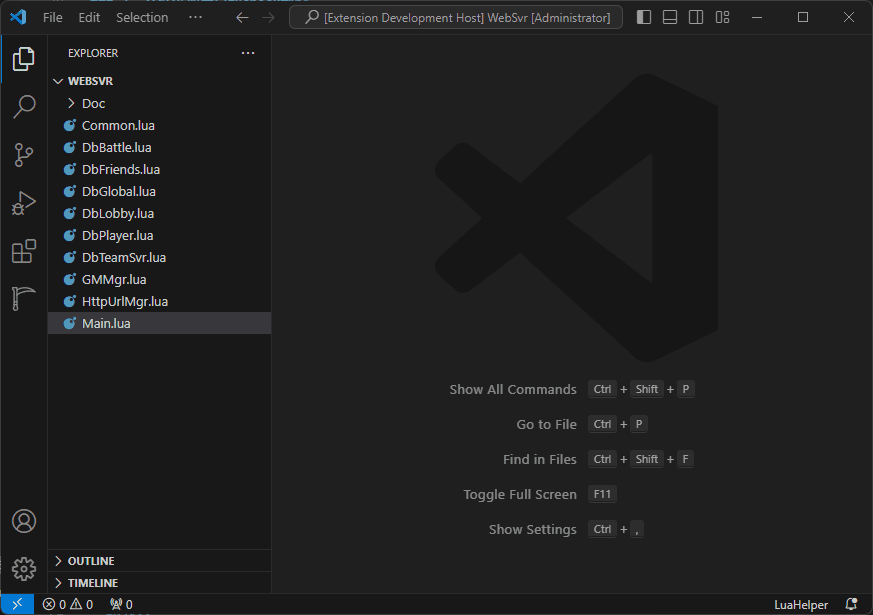Expand the Doc folder
This screenshot has width=873, height=615.
[x=159, y=103]
